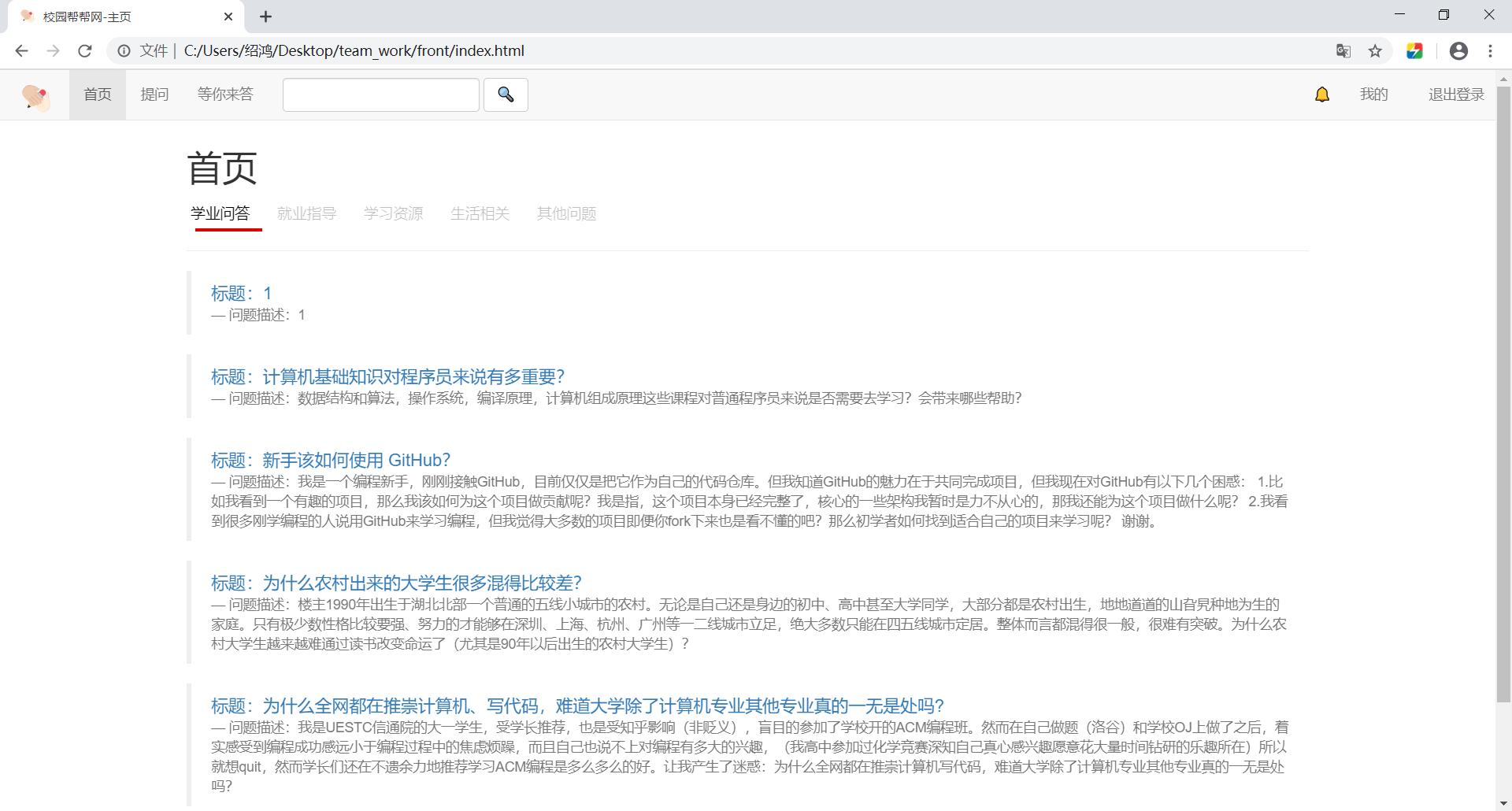Select the 首页 navigation item
1512x811 pixels.
point(98,94)
